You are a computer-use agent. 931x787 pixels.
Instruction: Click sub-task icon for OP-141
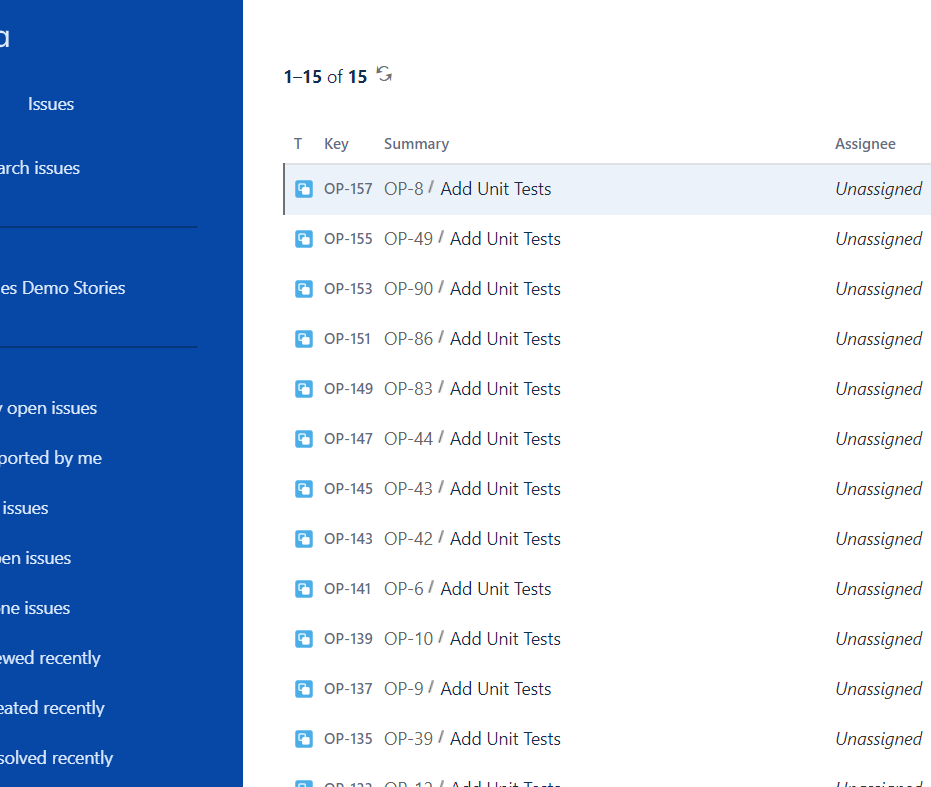coord(304,589)
